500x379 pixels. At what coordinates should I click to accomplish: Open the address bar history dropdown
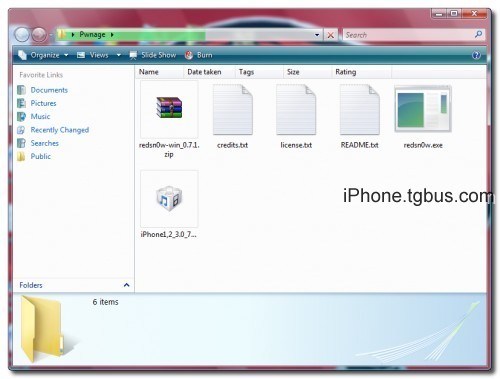317,35
